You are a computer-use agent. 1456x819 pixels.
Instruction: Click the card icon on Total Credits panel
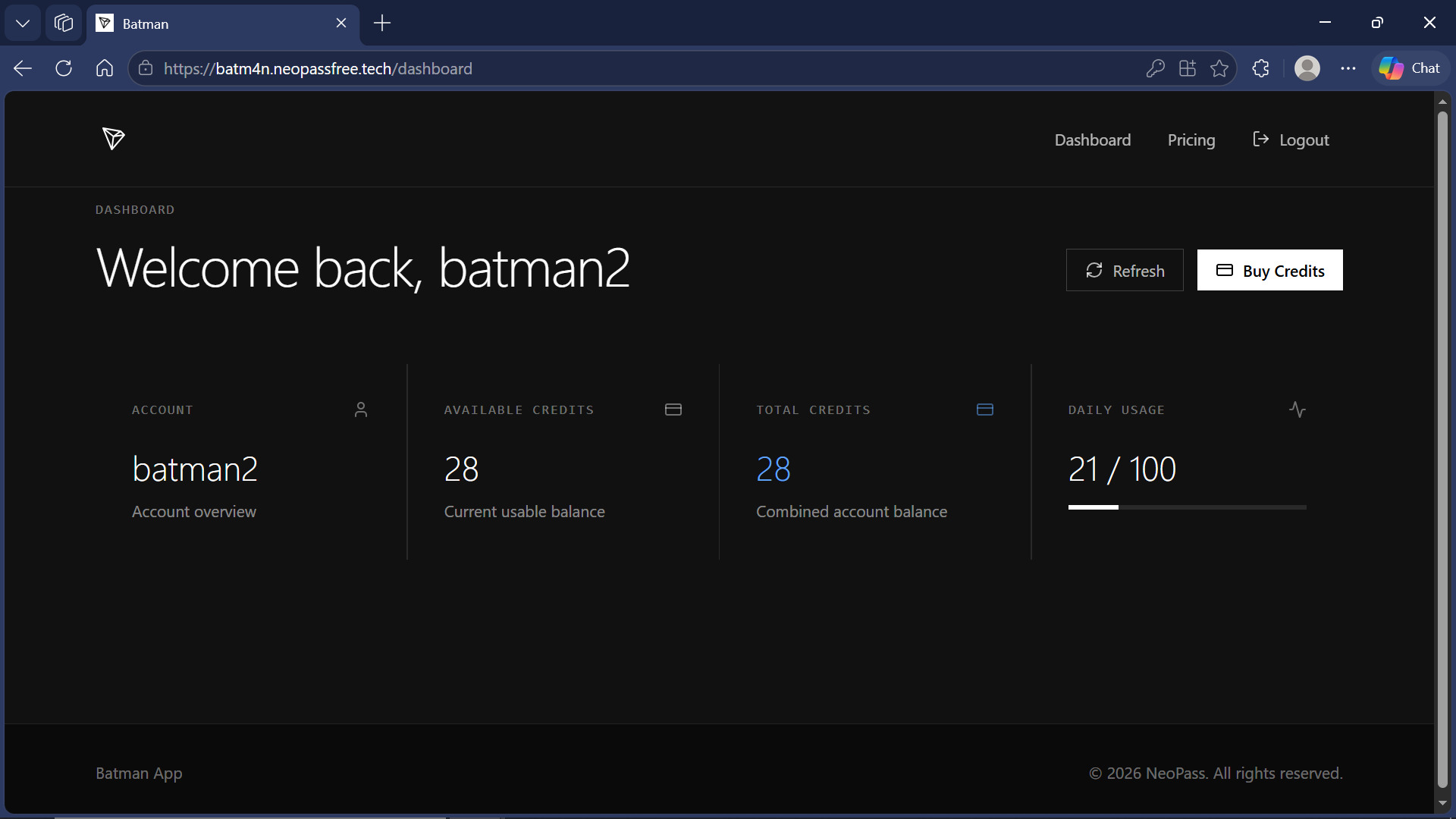985,409
